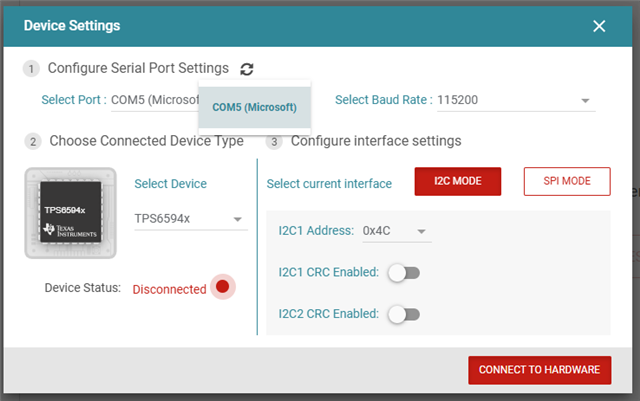Expand the TPS6594x device dropdown
The width and height of the screenshot is (640, 401).
(190, 219)
